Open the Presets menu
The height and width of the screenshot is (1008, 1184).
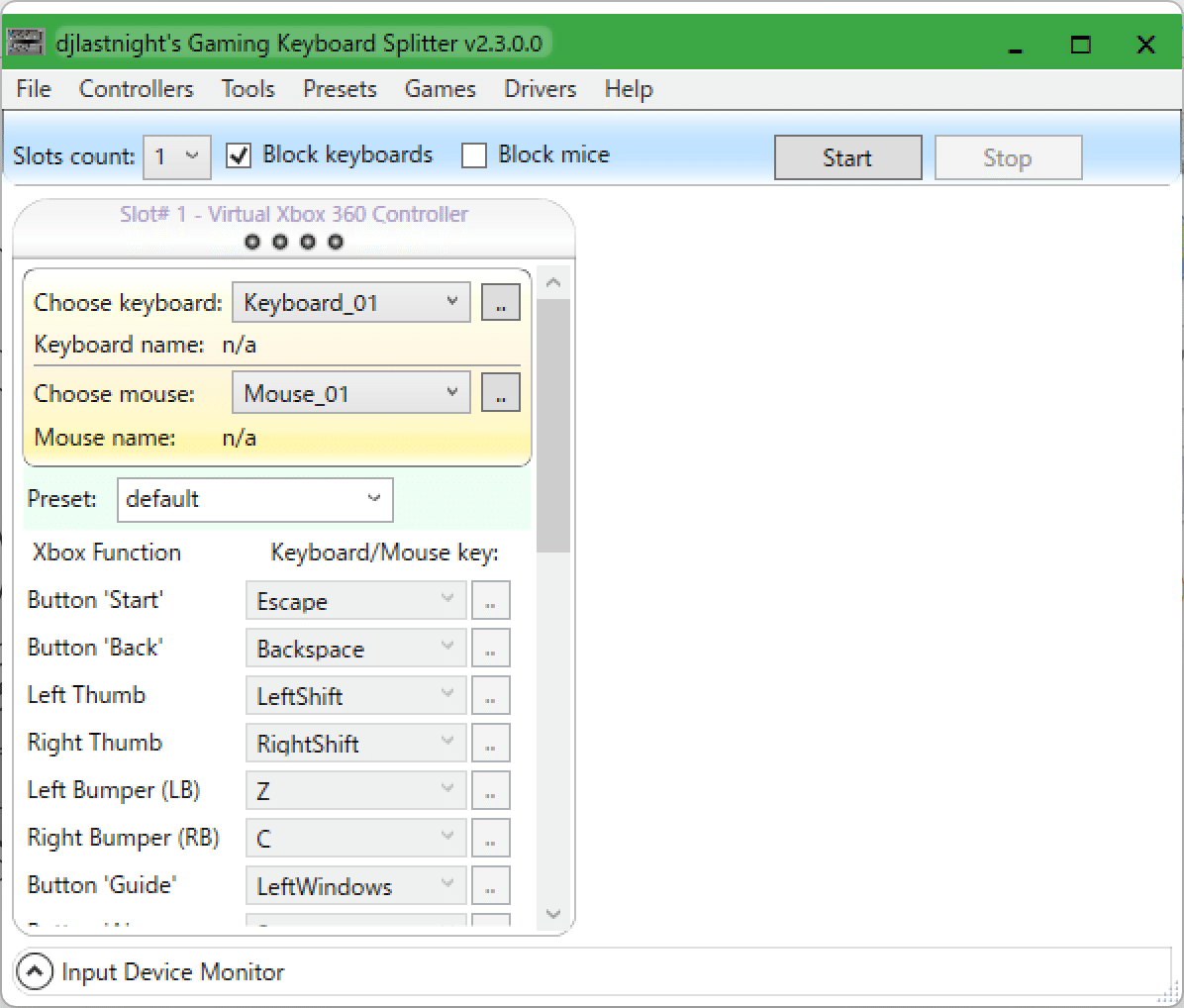tap(340, 89)
